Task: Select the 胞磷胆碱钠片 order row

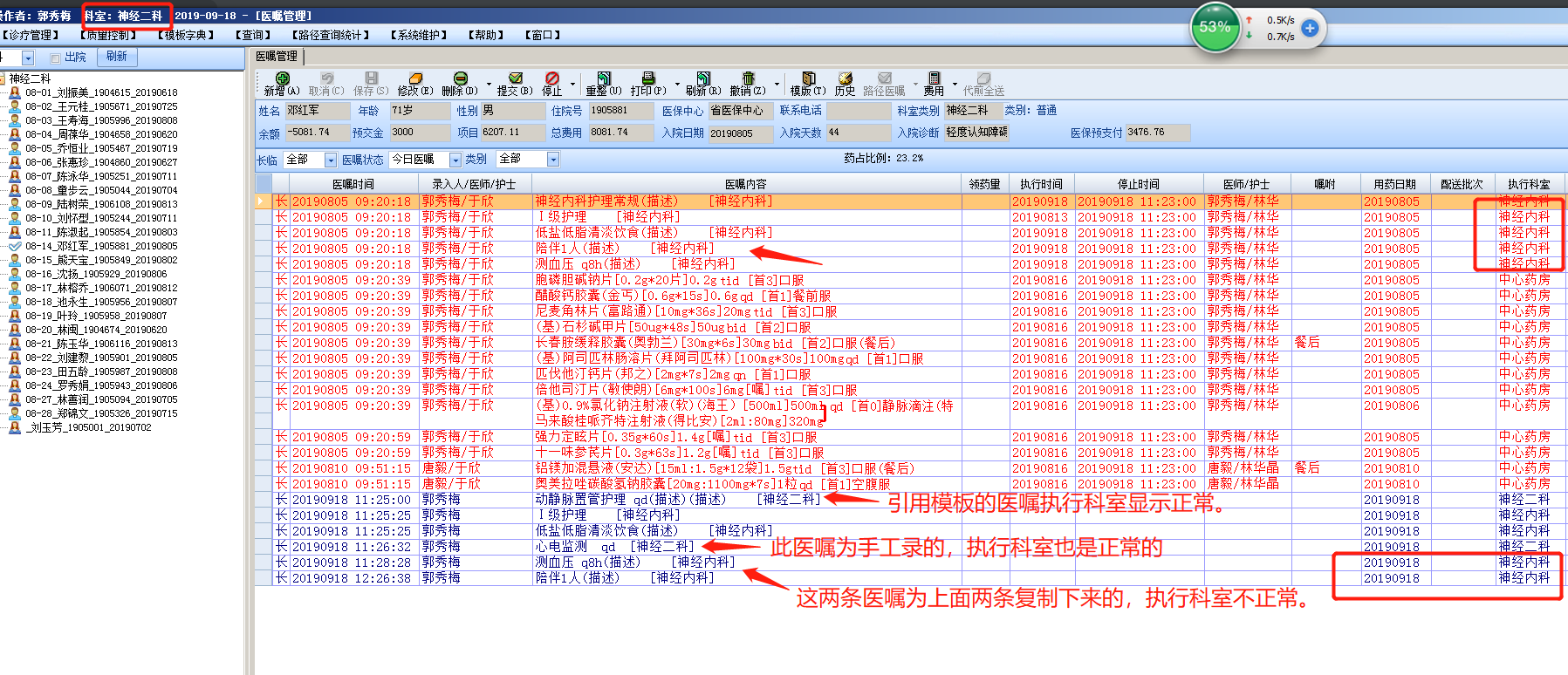Action: [x=910, y=280]
